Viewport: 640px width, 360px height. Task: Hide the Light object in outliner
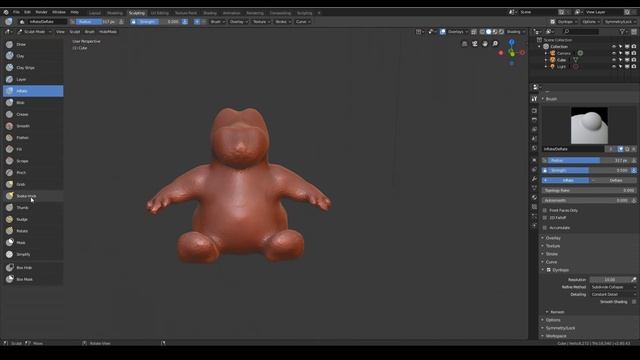[x=613, y=66]
